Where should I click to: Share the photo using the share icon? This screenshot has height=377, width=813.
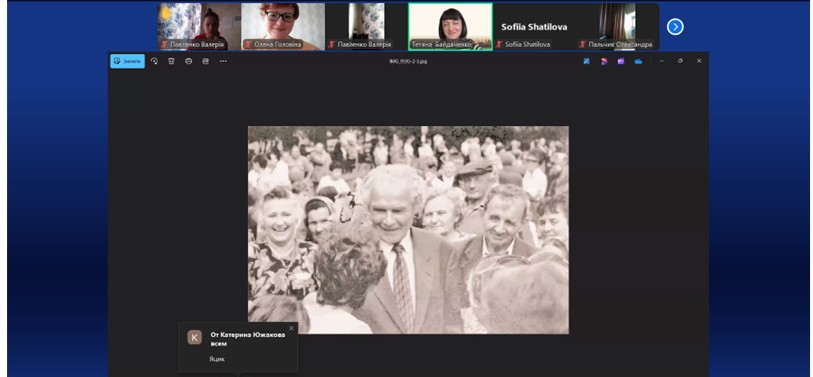(x=205, y=61)
